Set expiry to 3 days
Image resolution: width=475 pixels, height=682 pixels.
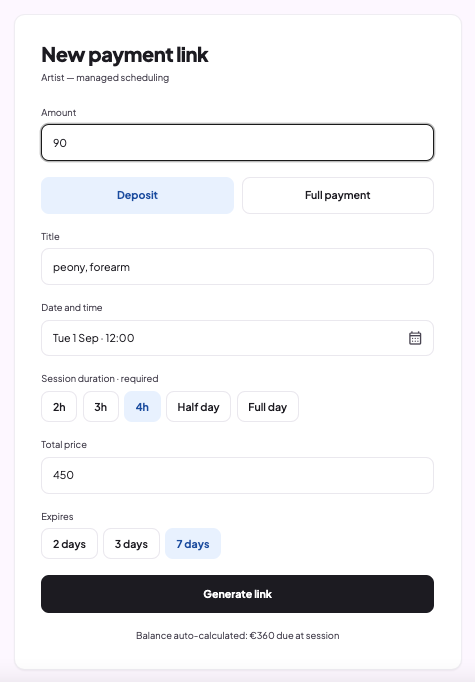click(x=131, y=544)
